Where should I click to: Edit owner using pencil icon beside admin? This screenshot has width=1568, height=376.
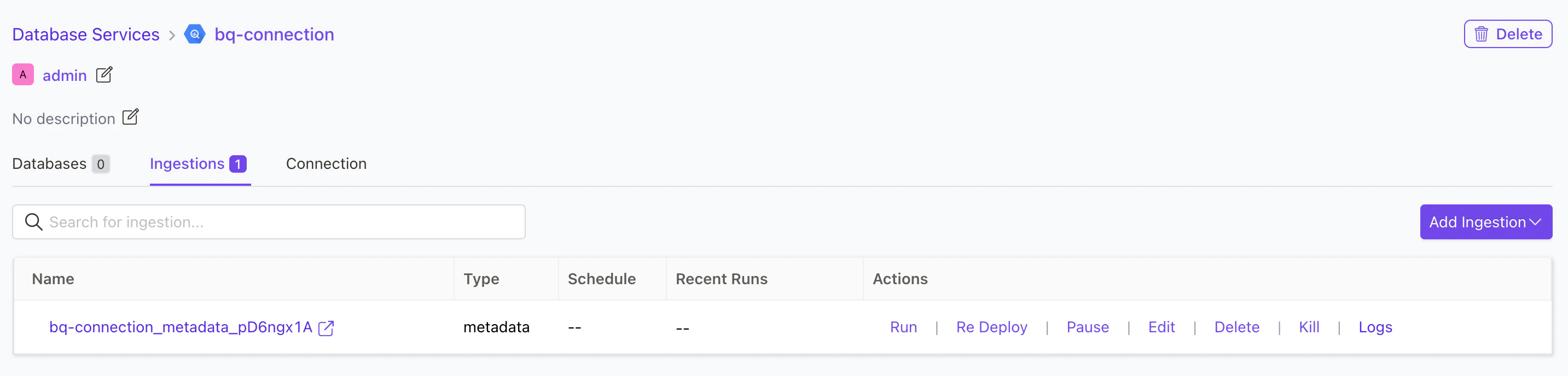click(x=104, y=74)
